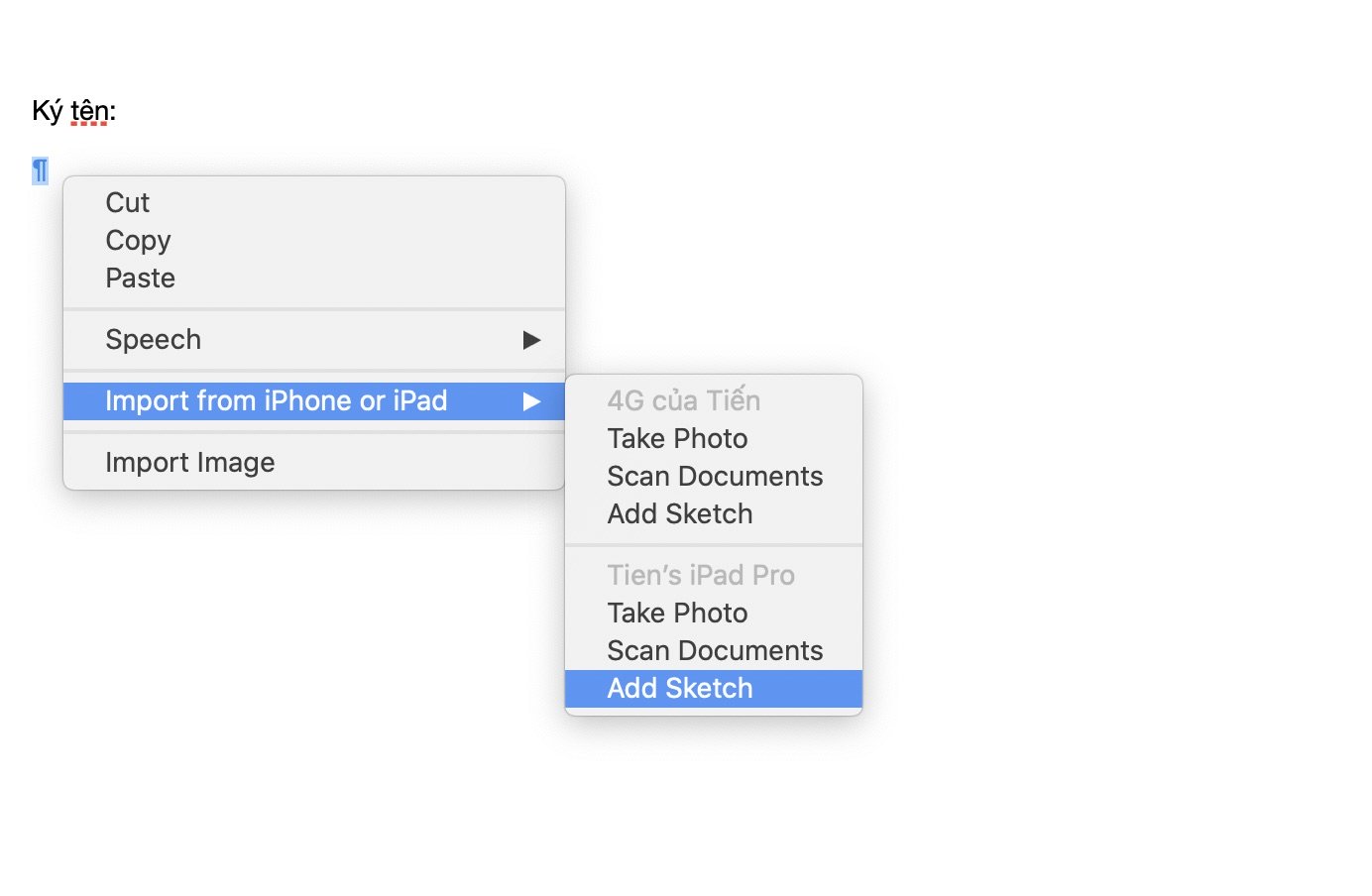1372x896 pixels.
Task: Expand the arrow beside Import from iPhone or iPad
Action: point(532,401)
